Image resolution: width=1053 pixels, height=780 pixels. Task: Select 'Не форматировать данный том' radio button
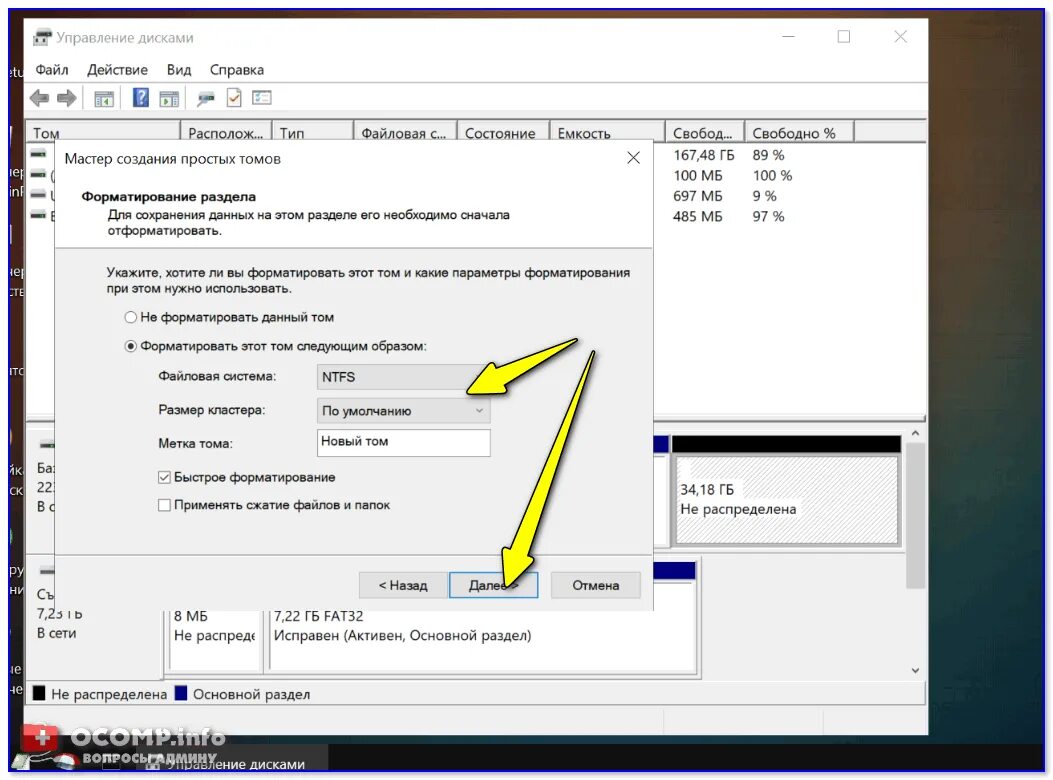click(131, 317)
